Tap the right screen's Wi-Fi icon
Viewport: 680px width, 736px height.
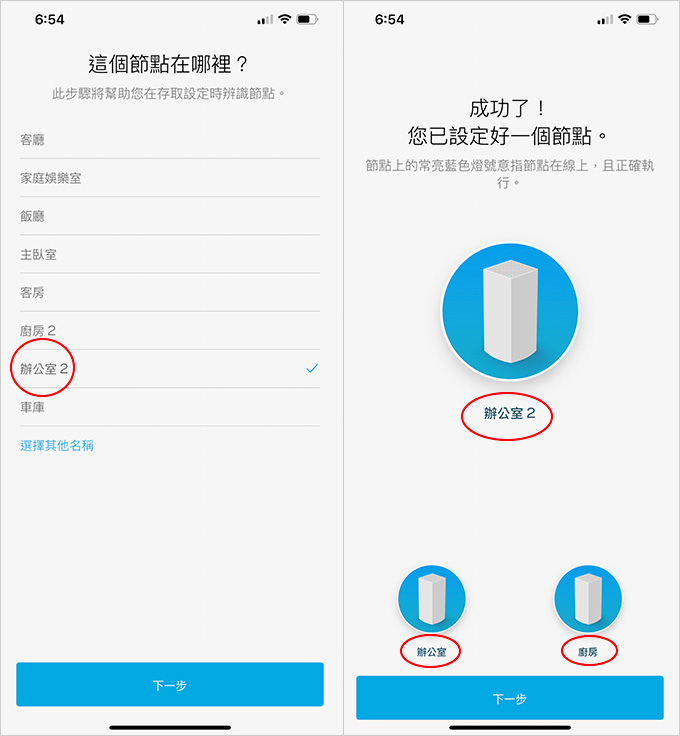point(624,19)
